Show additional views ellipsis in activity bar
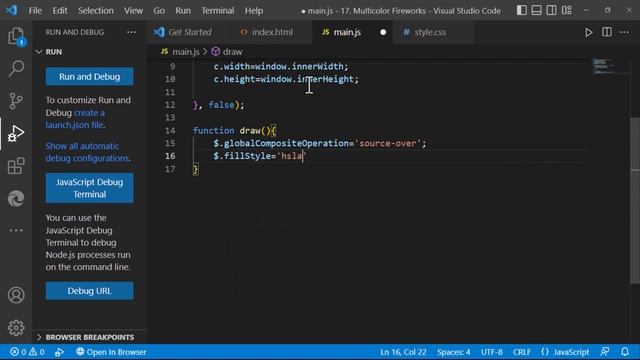The image size is (640, 360). coord(16,230)
